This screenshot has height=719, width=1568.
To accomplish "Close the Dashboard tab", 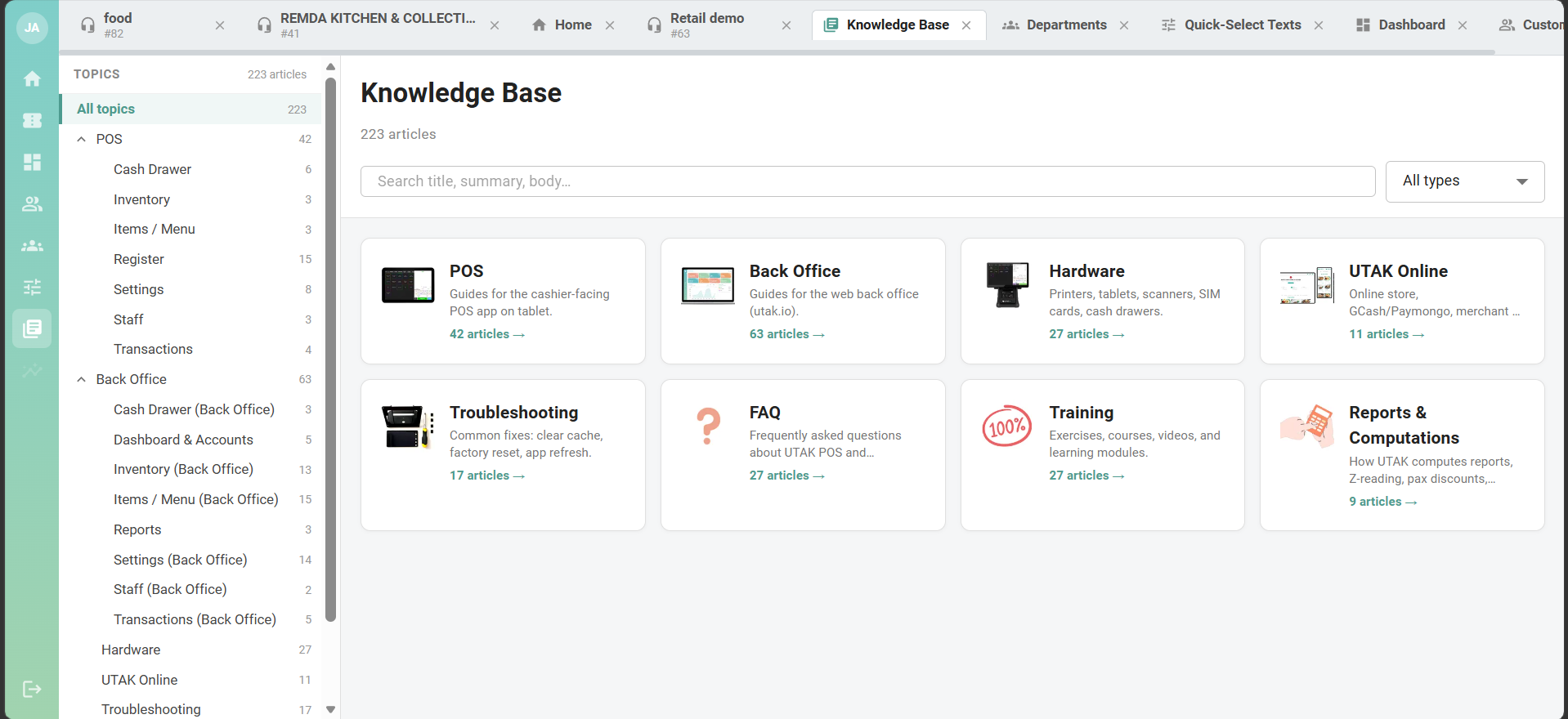I will 1463,25.
